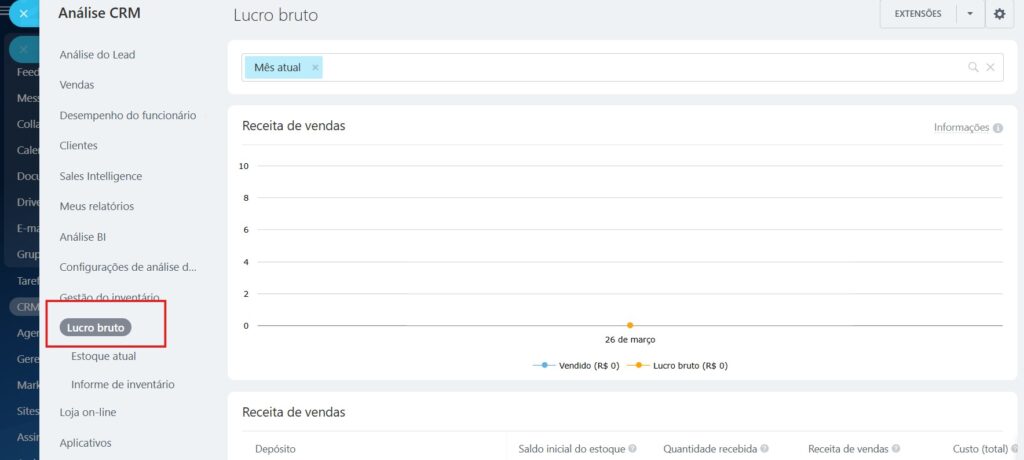Click help icon next to Saldo inicial do estoque
The image size is (1024, 460).
pos(633,449)
